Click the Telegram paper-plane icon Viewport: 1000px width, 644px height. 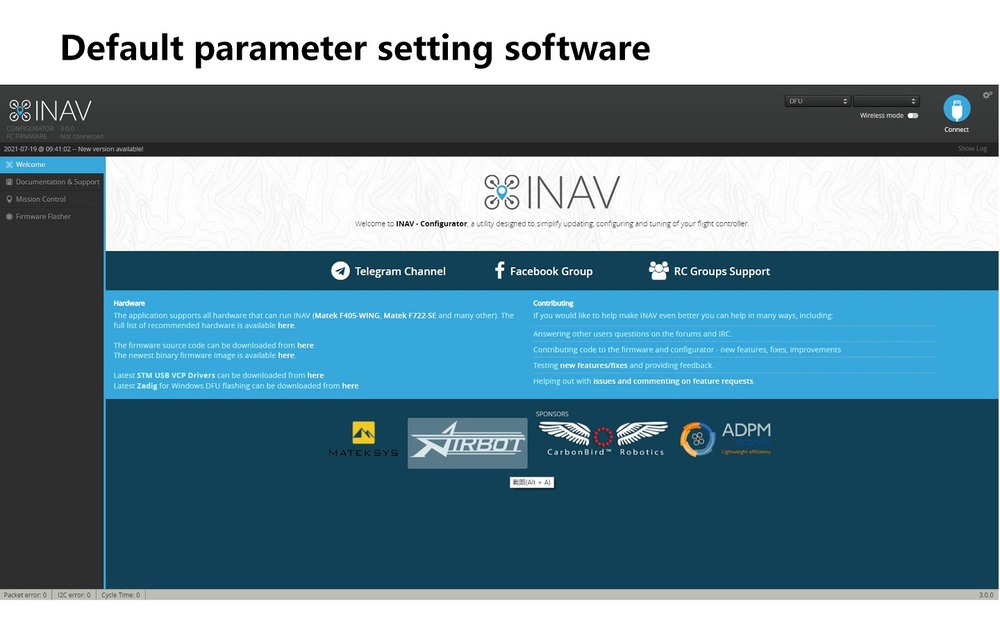341,271
